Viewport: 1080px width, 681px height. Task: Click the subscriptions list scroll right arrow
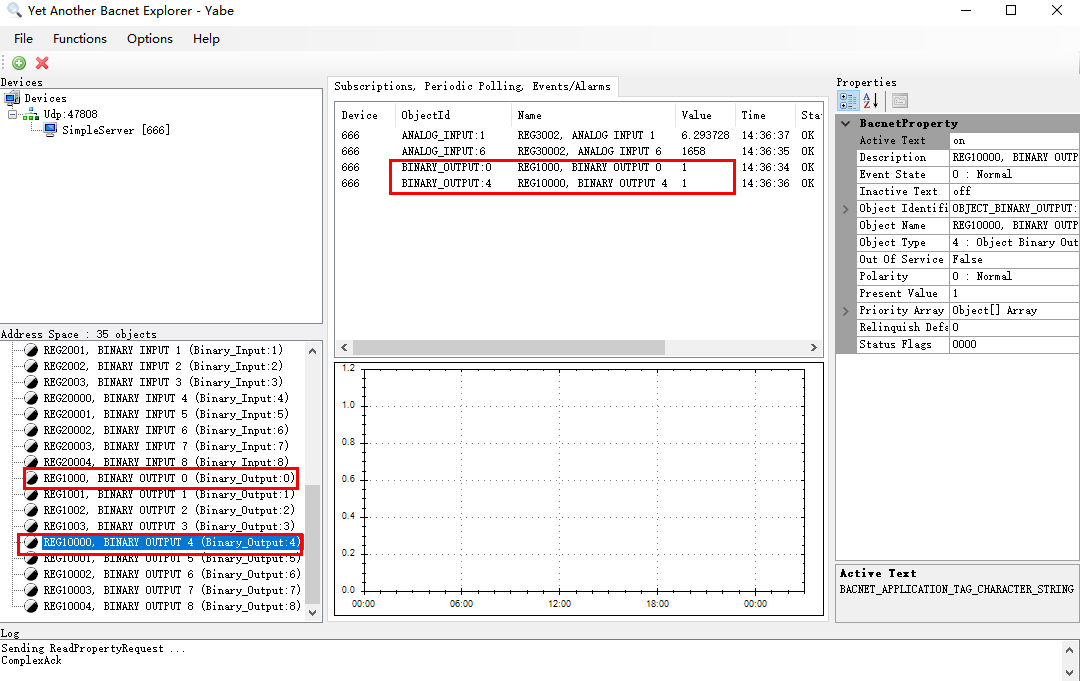tap(813, 348)
